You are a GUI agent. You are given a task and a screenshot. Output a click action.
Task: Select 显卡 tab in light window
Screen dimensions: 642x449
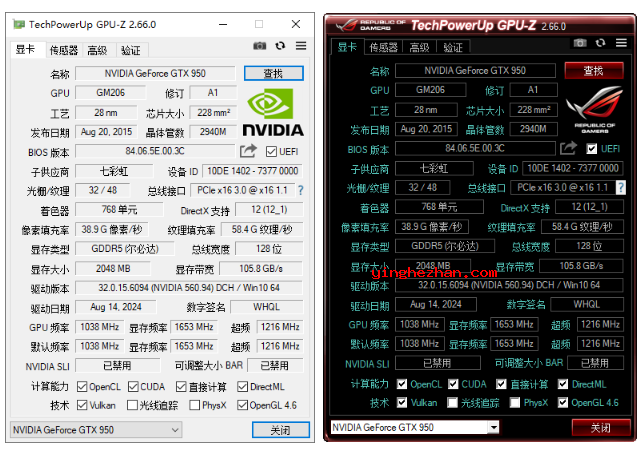coord(26,50)
